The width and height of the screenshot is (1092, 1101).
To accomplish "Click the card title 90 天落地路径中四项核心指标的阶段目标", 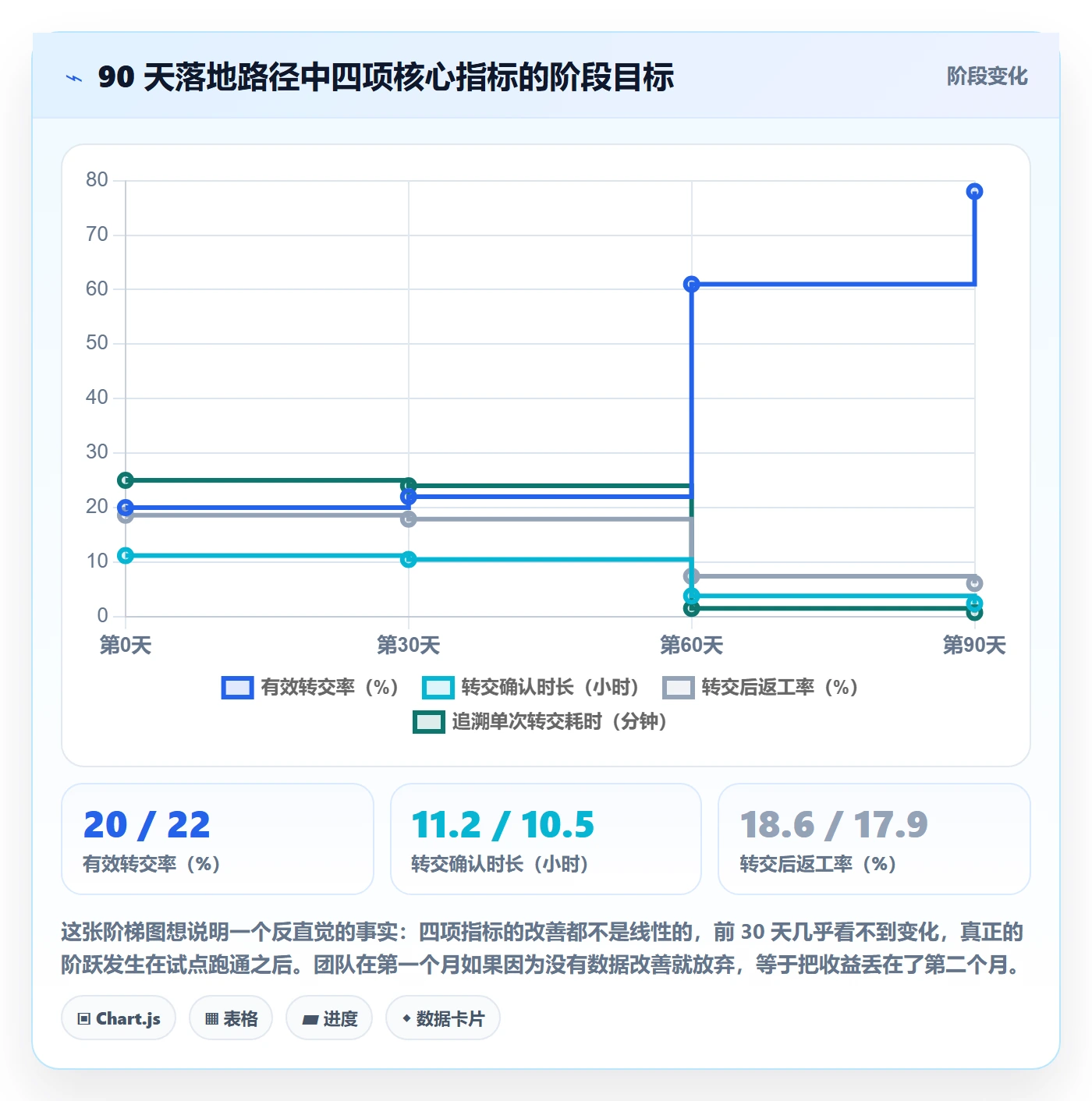I will pos(386,78).
